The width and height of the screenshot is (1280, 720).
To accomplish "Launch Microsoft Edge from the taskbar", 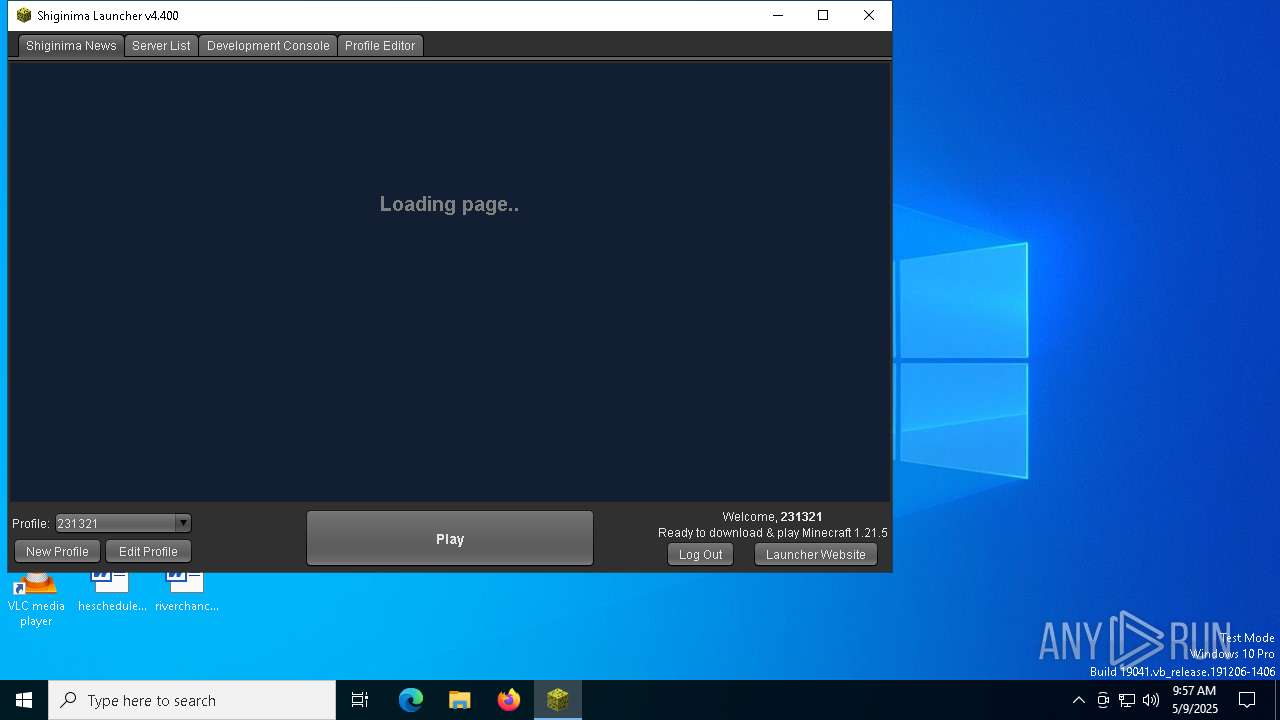I will (x=411, y=700).
